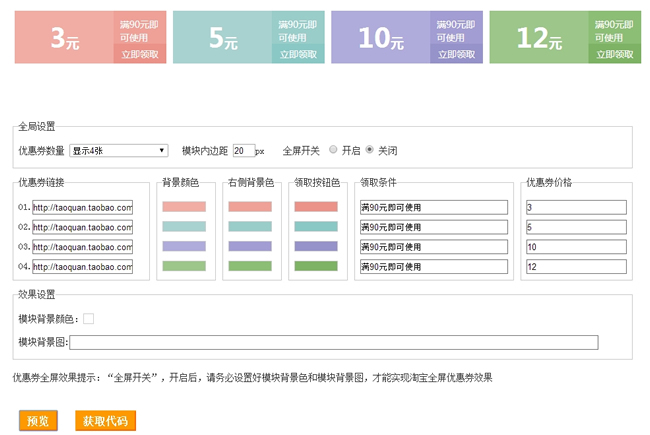Open the 模块背景颜色 color picker box

[x=88, y=319]
